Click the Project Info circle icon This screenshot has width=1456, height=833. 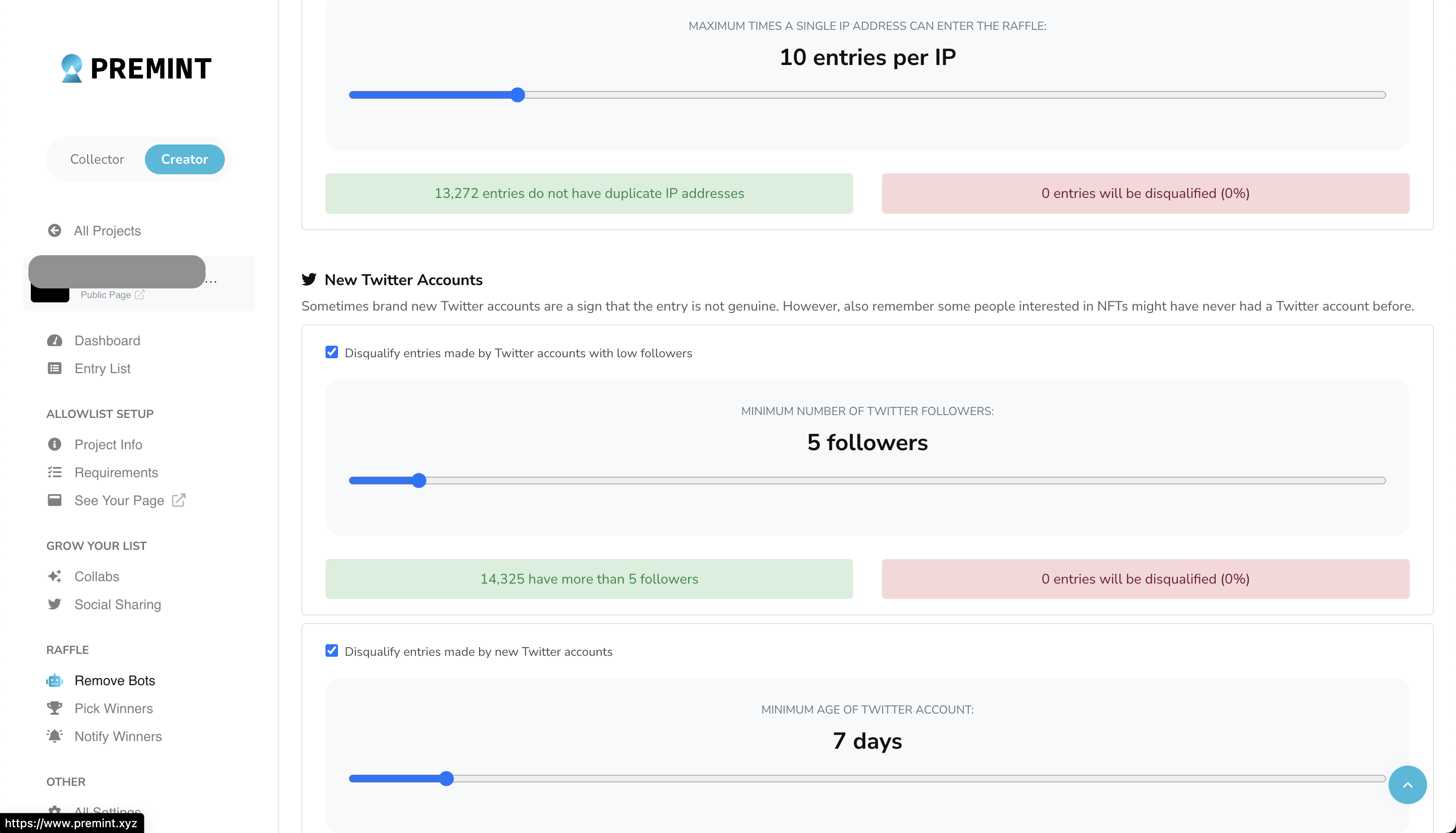coord(54,444)
